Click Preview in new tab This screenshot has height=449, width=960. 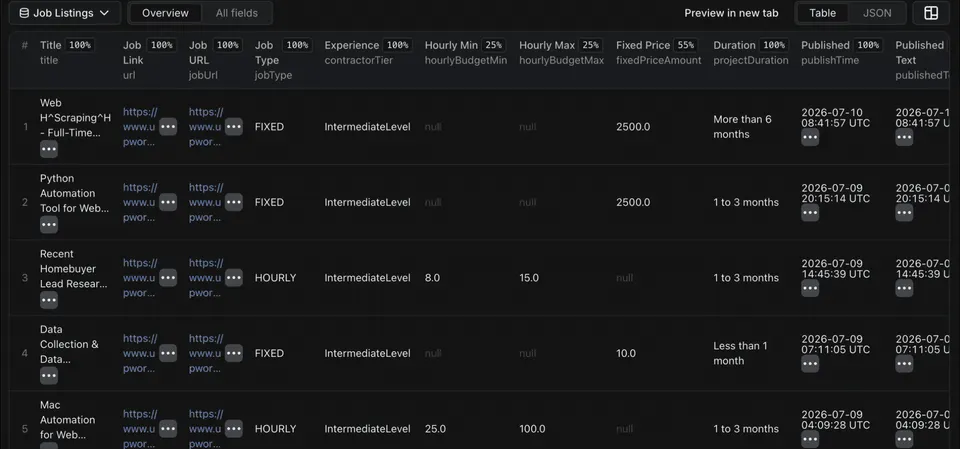click(x=731, y=13)
